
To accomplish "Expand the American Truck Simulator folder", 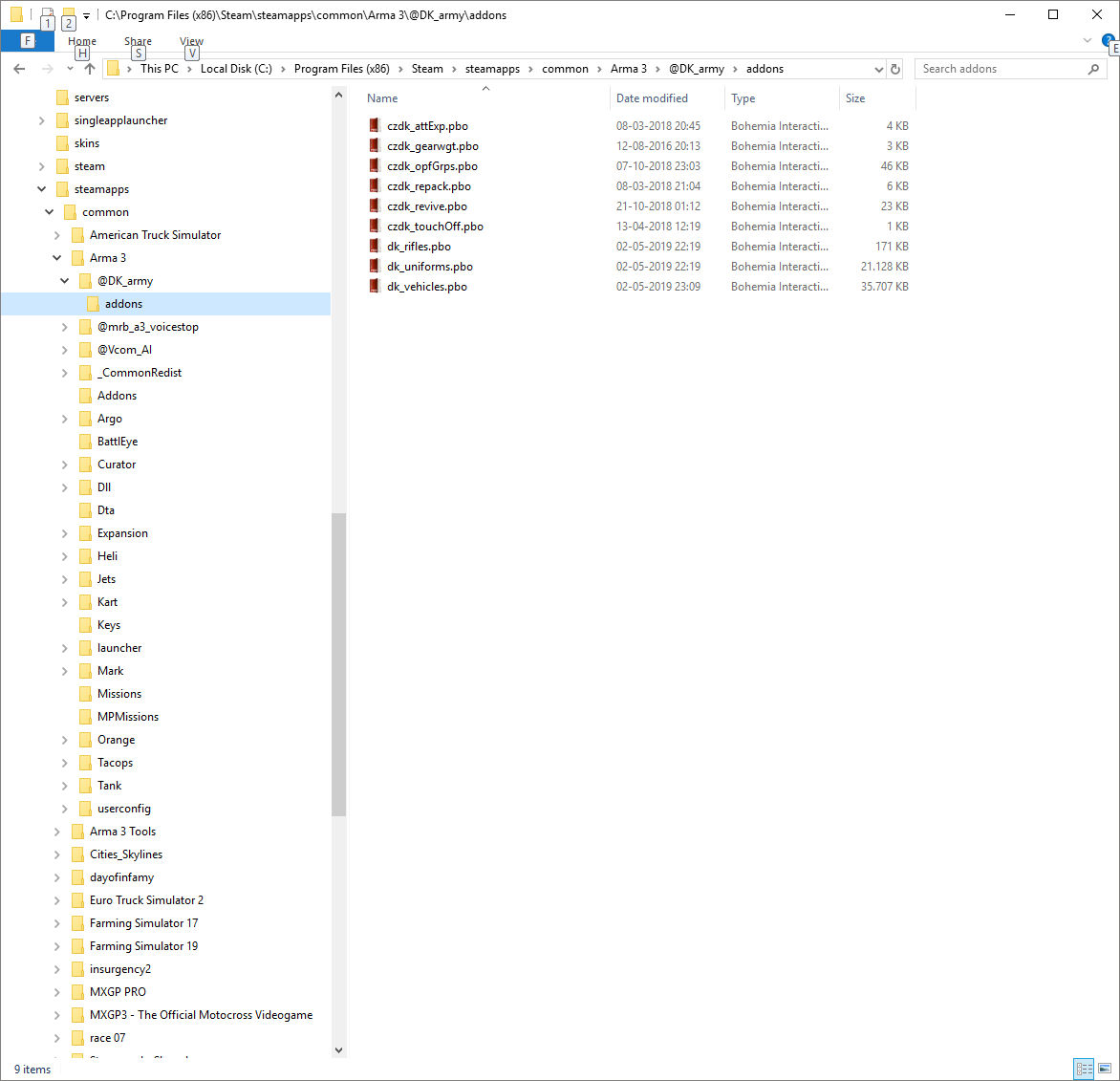I will pyautogui.click(x=57, y=235).
